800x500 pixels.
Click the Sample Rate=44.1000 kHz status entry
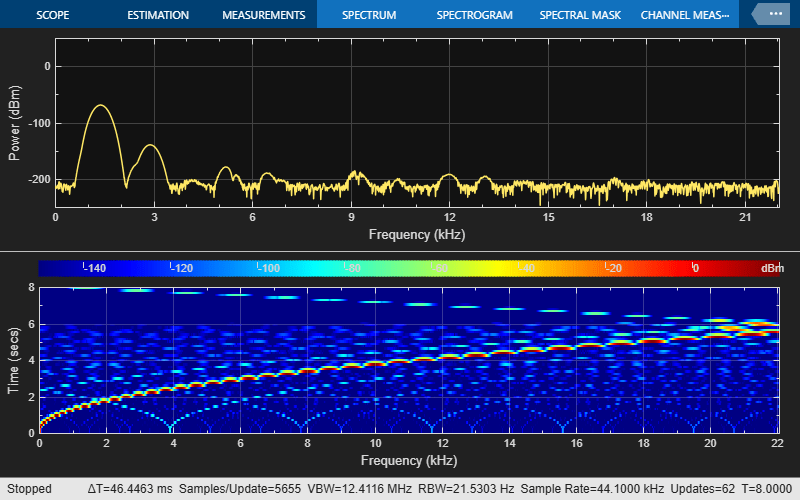point(592,489)
